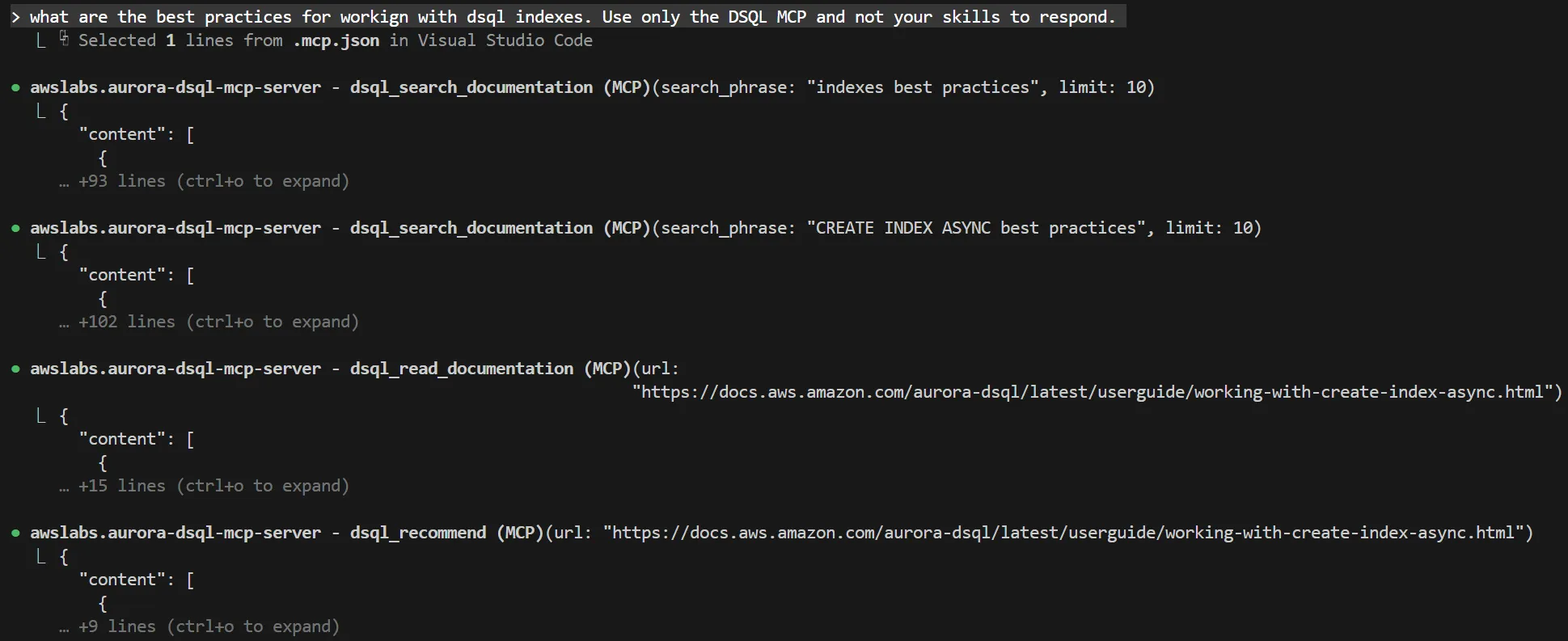Expand the collapsed "+9 lines" output

click(x=209, y=626)
